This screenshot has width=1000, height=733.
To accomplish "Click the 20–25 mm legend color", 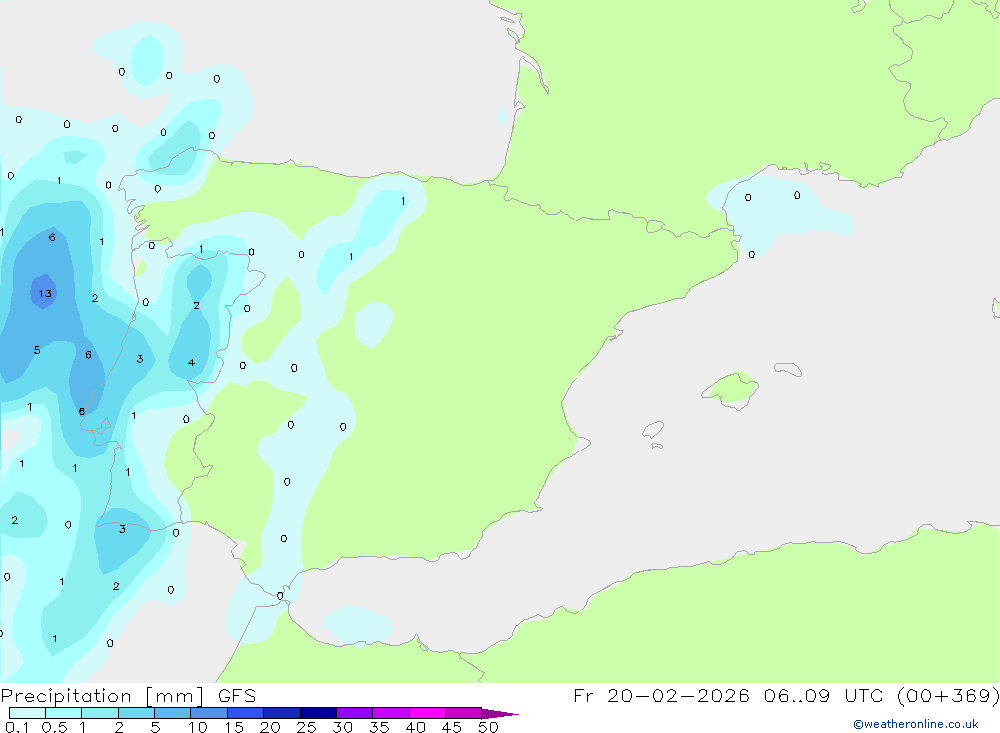I will (281, 713).
